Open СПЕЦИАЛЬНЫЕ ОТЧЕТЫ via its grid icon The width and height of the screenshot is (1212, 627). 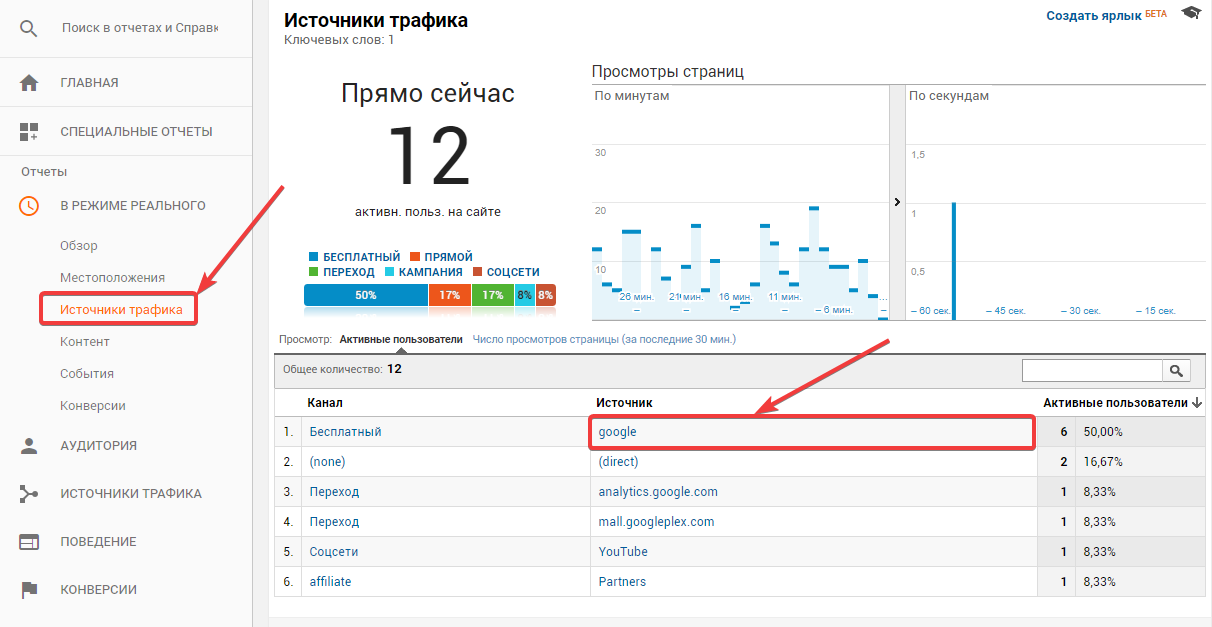coord(28,130)
